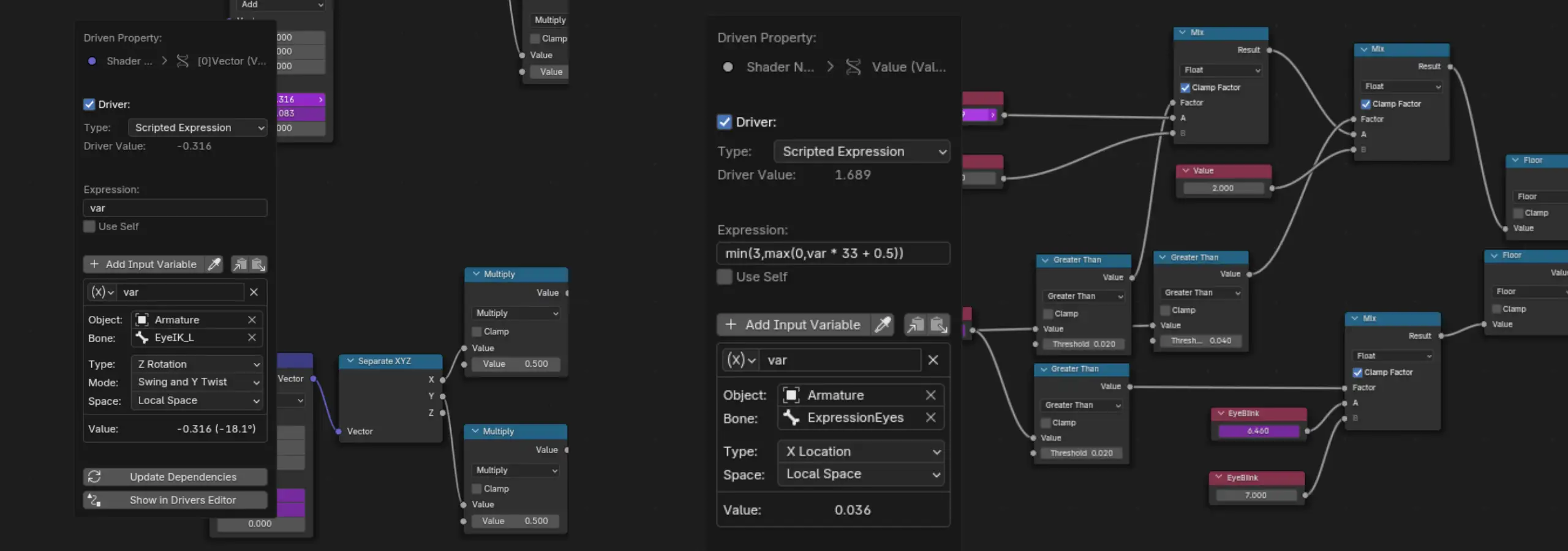The width and height of the screenshot is (1568, 551).
Task: Clear Armature object in right driver panel
Action: 930,395
